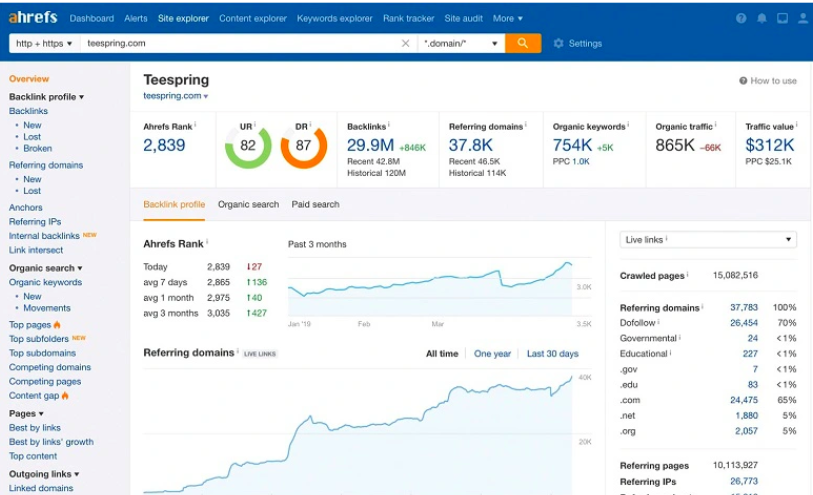This screenshot has height=495, width=813.
Task: Expand the More menu in header
Action: point(508,18)
